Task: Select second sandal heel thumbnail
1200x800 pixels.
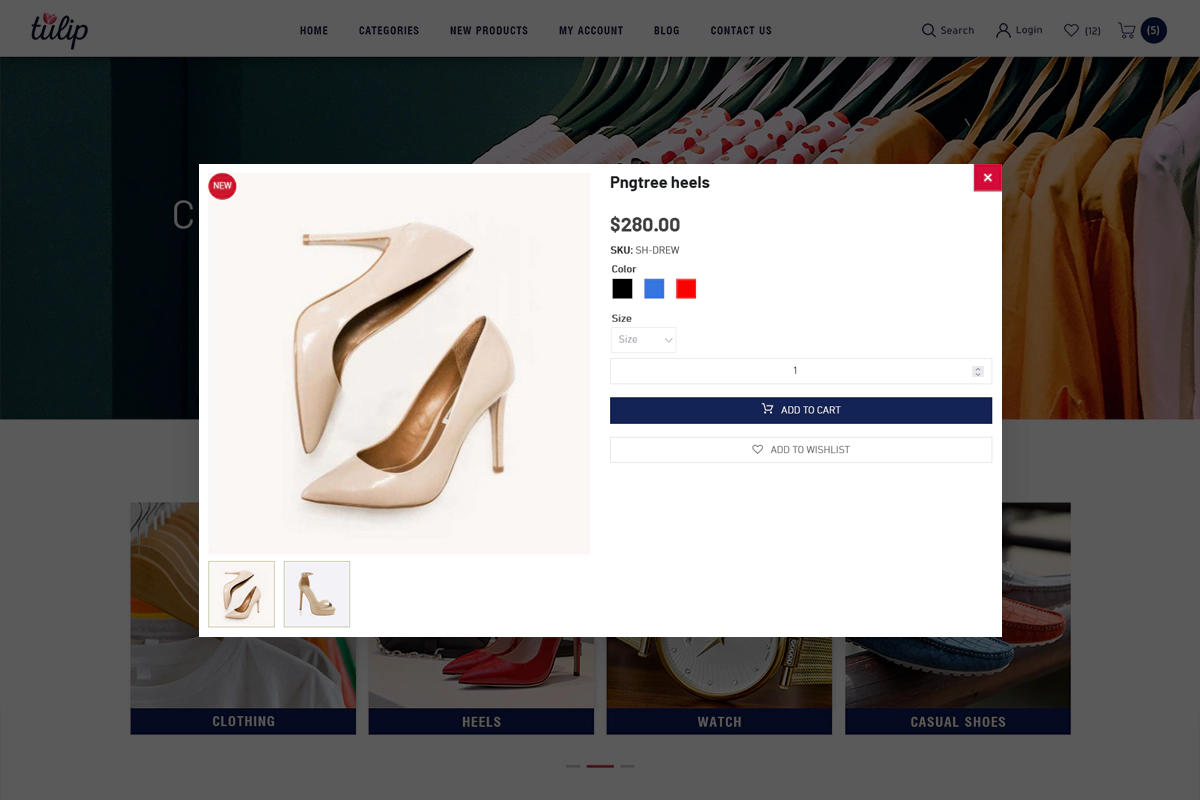Action: 317,594
